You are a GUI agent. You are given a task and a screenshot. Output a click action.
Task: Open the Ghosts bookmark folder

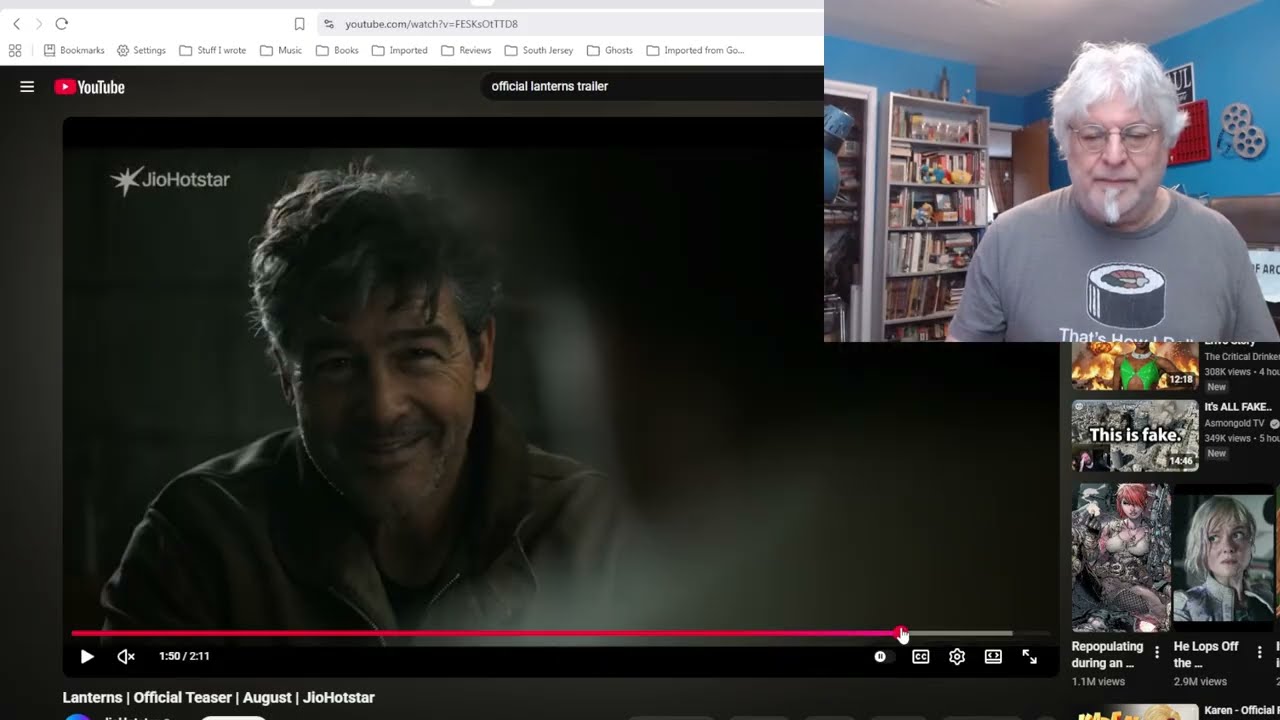click(x=610, y=50)
